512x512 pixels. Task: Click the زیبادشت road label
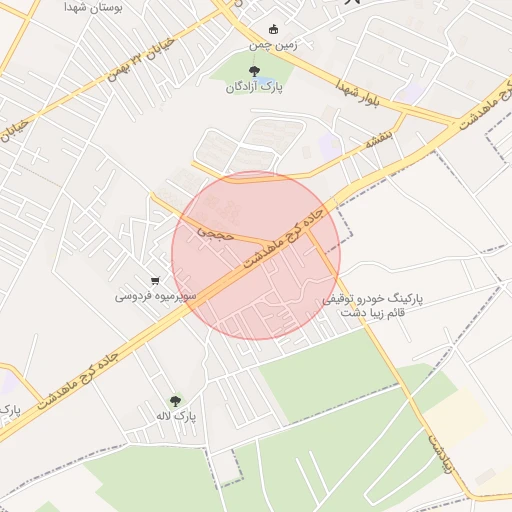441,454
